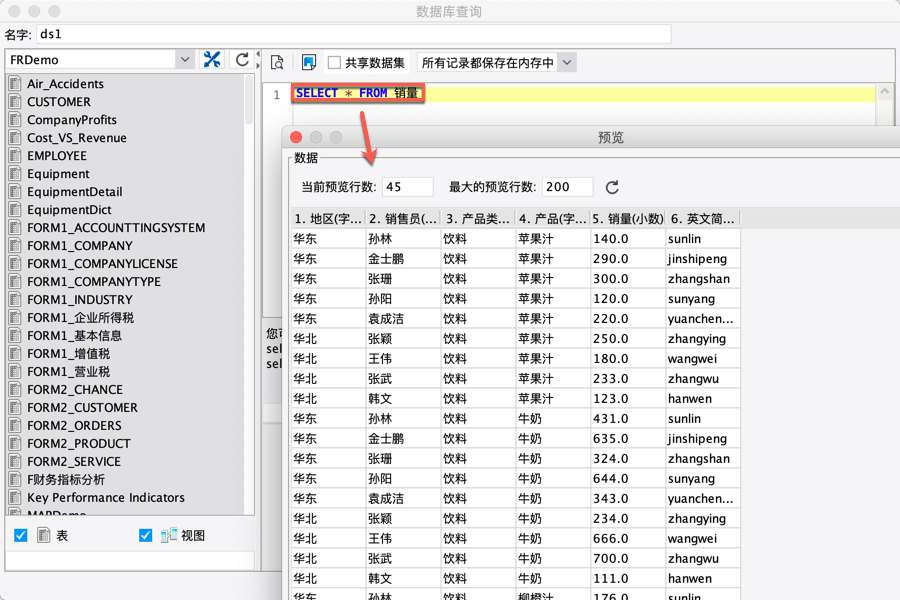The height and width of the screenshot is (600, 900).
Task: Click the 6. 英文简 column header
Action: click(703, 218)
